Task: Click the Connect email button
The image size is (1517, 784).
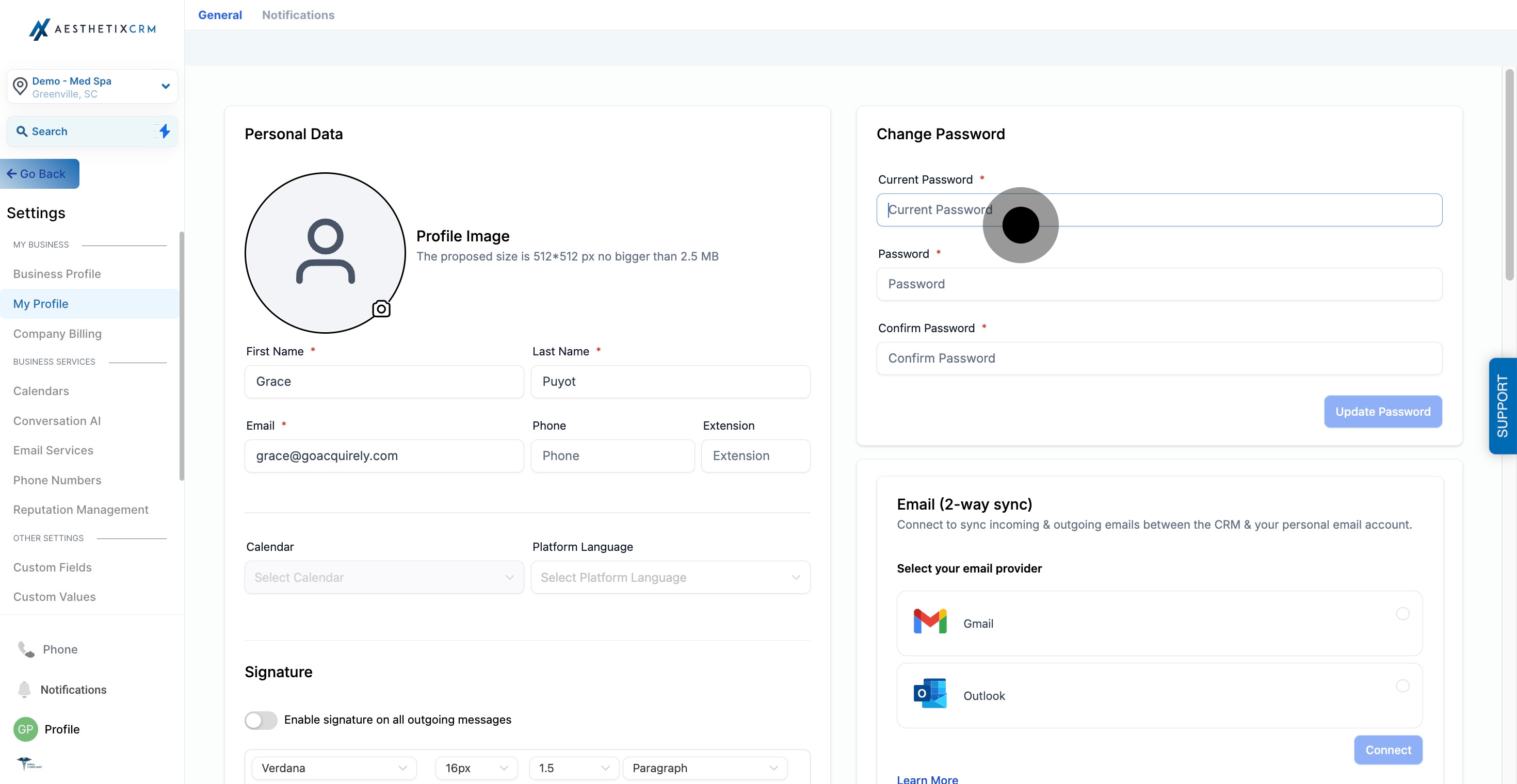Action: point(1388,750)
